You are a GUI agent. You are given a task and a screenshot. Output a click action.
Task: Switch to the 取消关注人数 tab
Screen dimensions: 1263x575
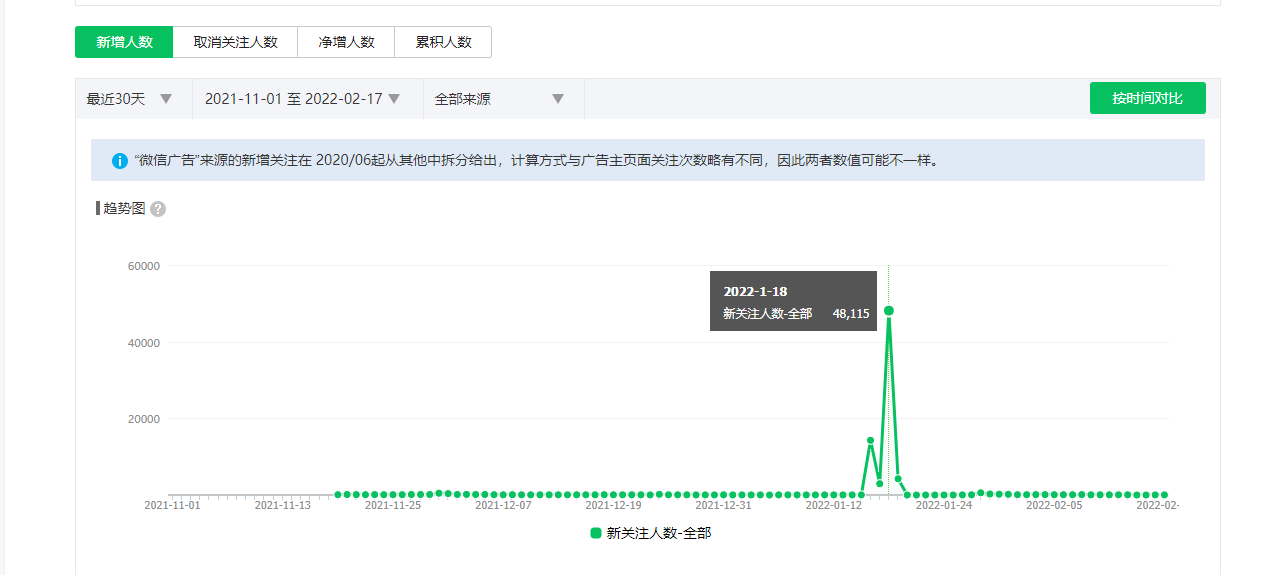(x=235, y=42)
